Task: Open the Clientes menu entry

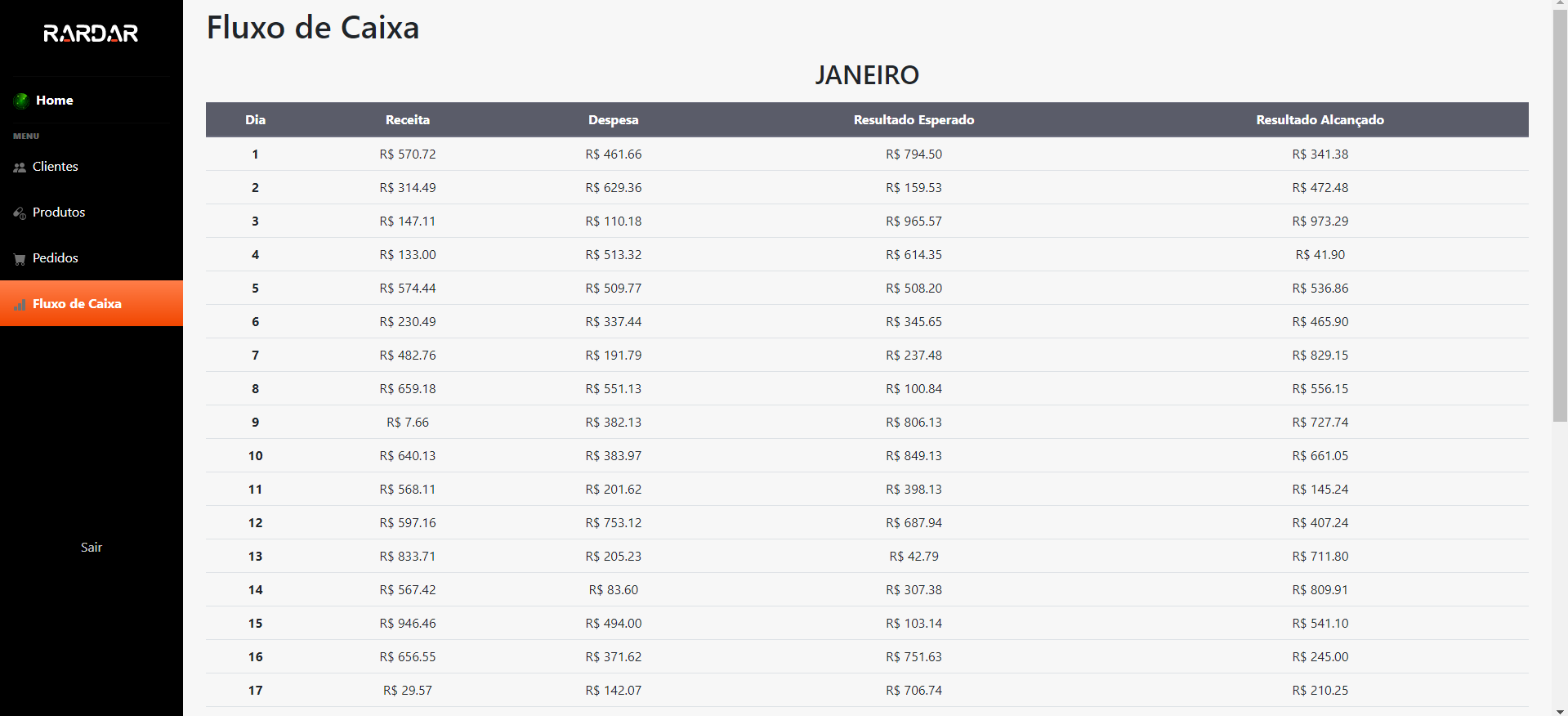Action: point(55,167)
